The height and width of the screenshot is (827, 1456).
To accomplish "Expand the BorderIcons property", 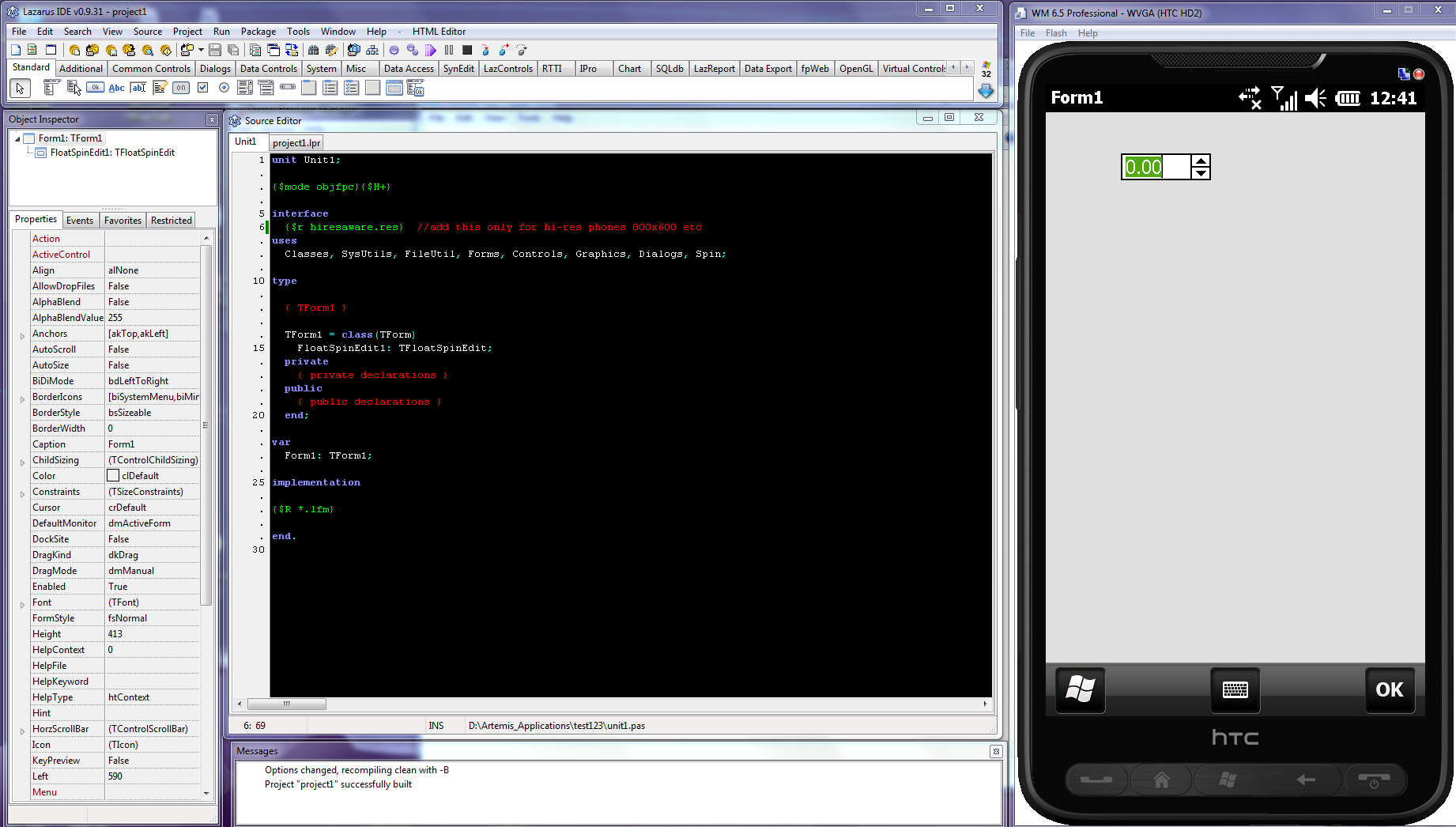I will [22, 398].
